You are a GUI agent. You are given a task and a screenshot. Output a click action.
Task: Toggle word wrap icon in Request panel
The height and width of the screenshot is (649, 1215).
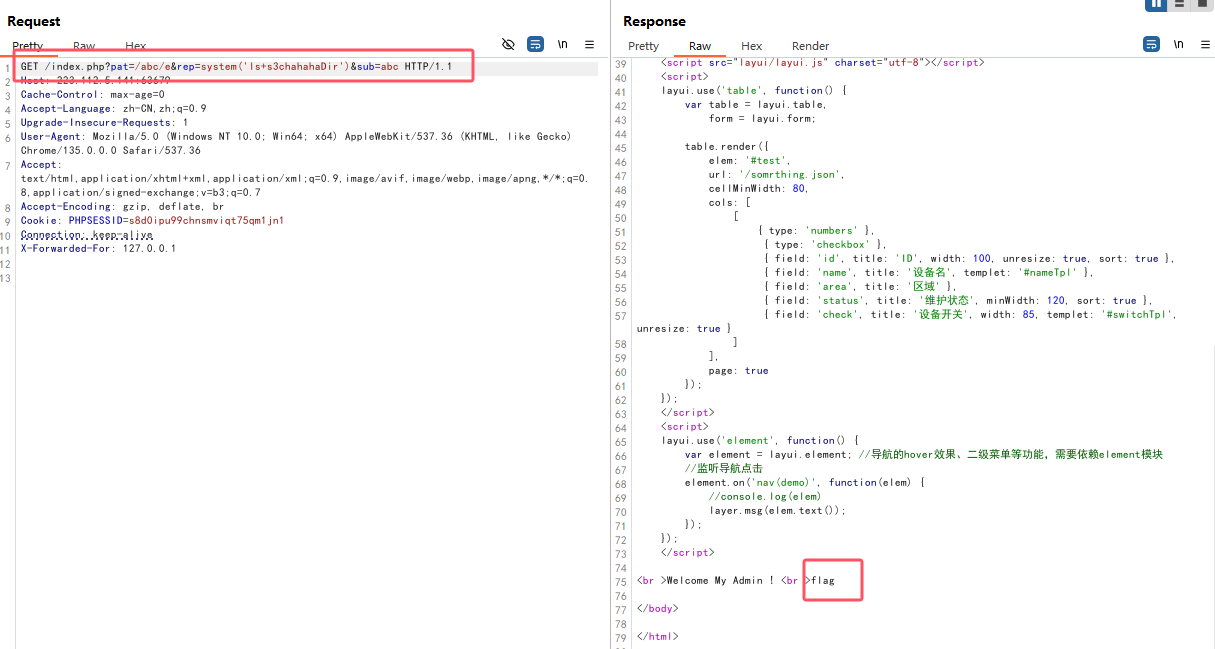(536, 44)
